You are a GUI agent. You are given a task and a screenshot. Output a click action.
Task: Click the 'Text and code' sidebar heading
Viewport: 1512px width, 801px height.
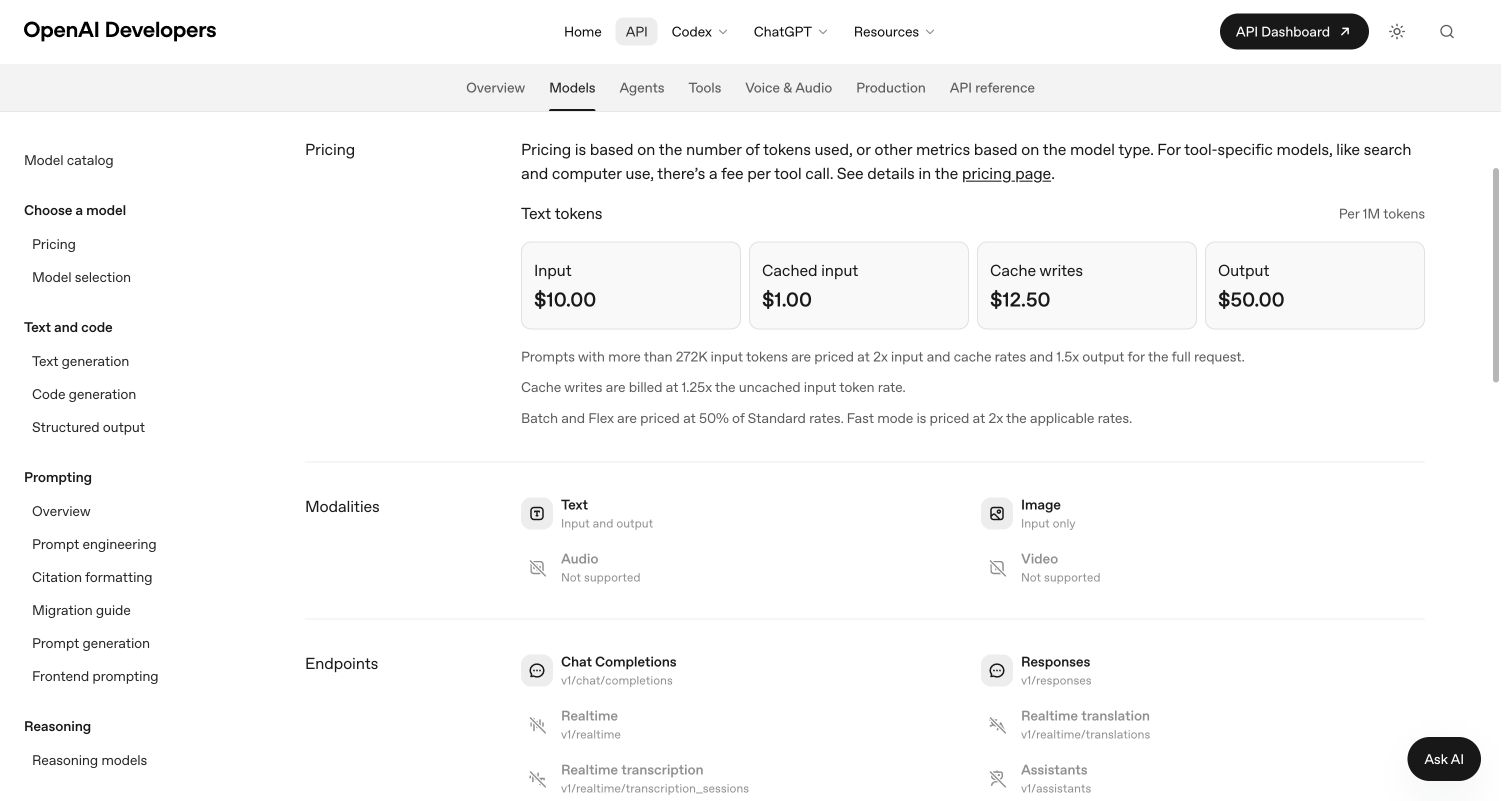point(68,327)
